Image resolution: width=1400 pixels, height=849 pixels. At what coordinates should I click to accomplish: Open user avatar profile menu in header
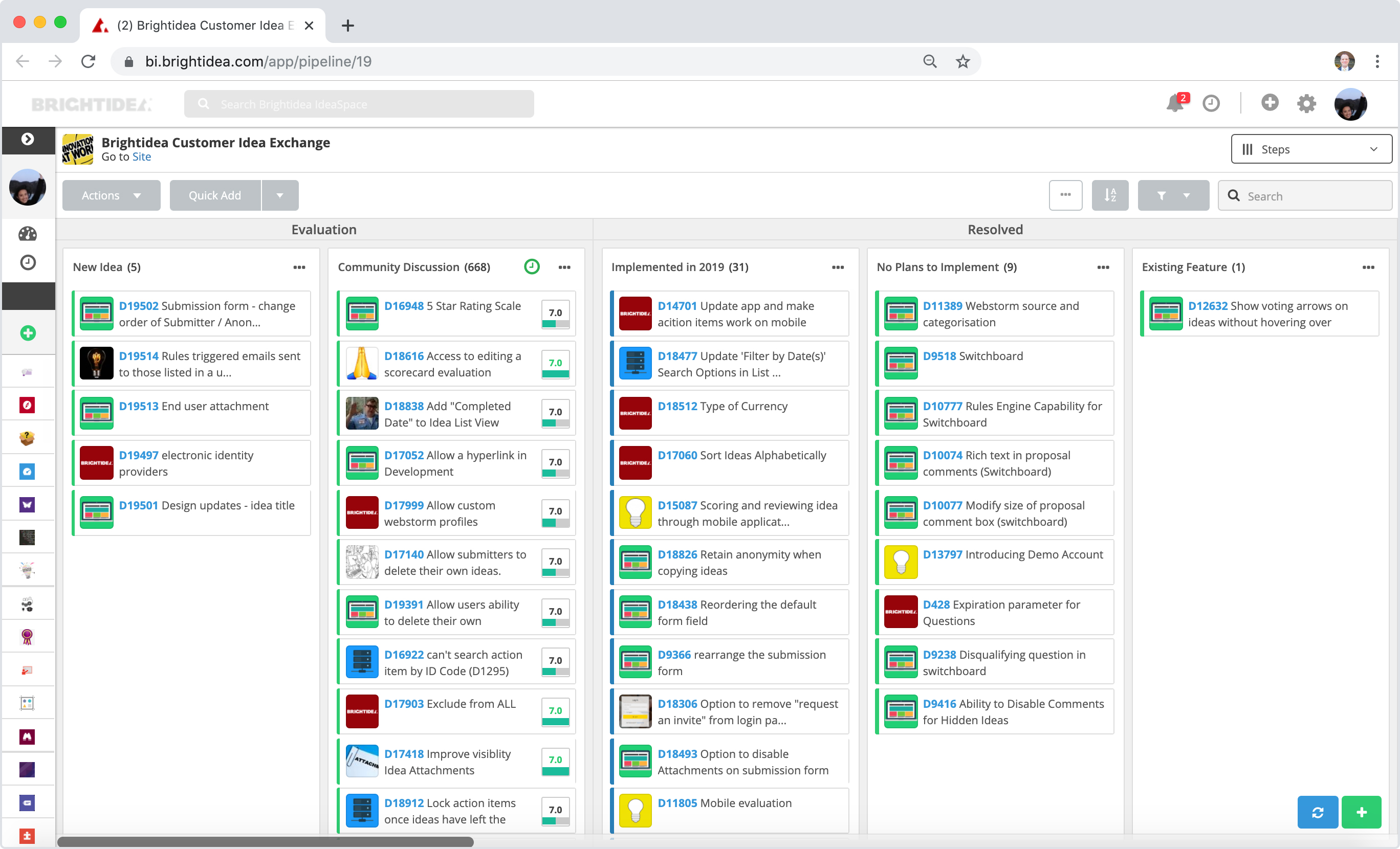1350,104
